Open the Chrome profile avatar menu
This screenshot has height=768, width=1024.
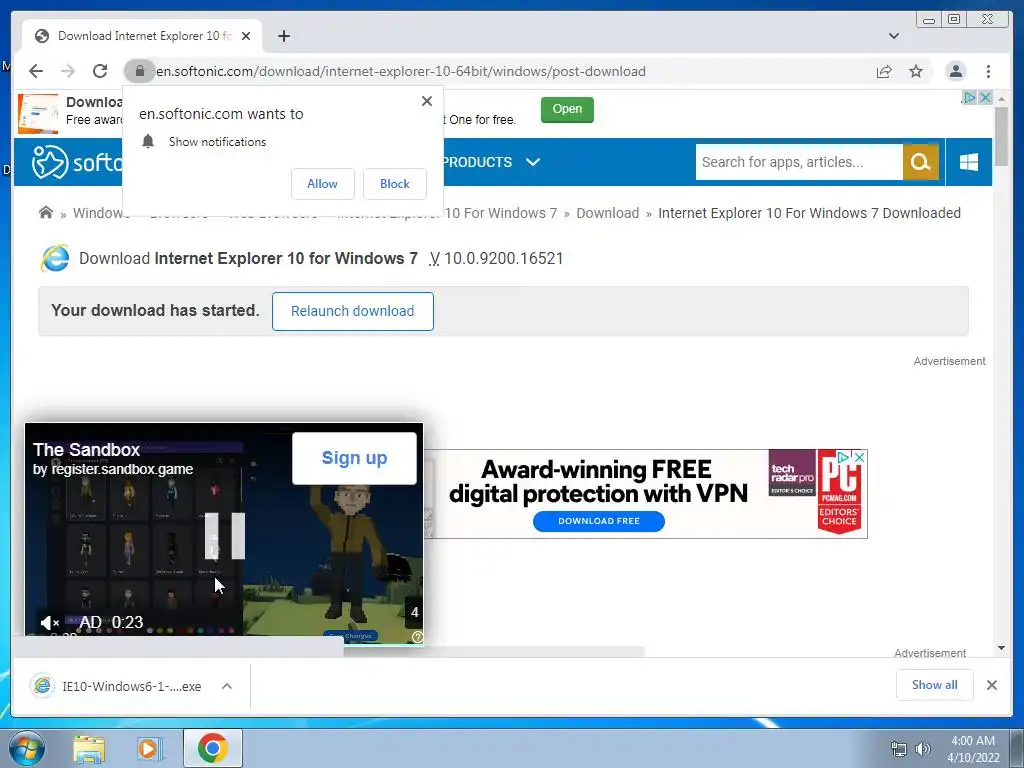coord(955,71)
